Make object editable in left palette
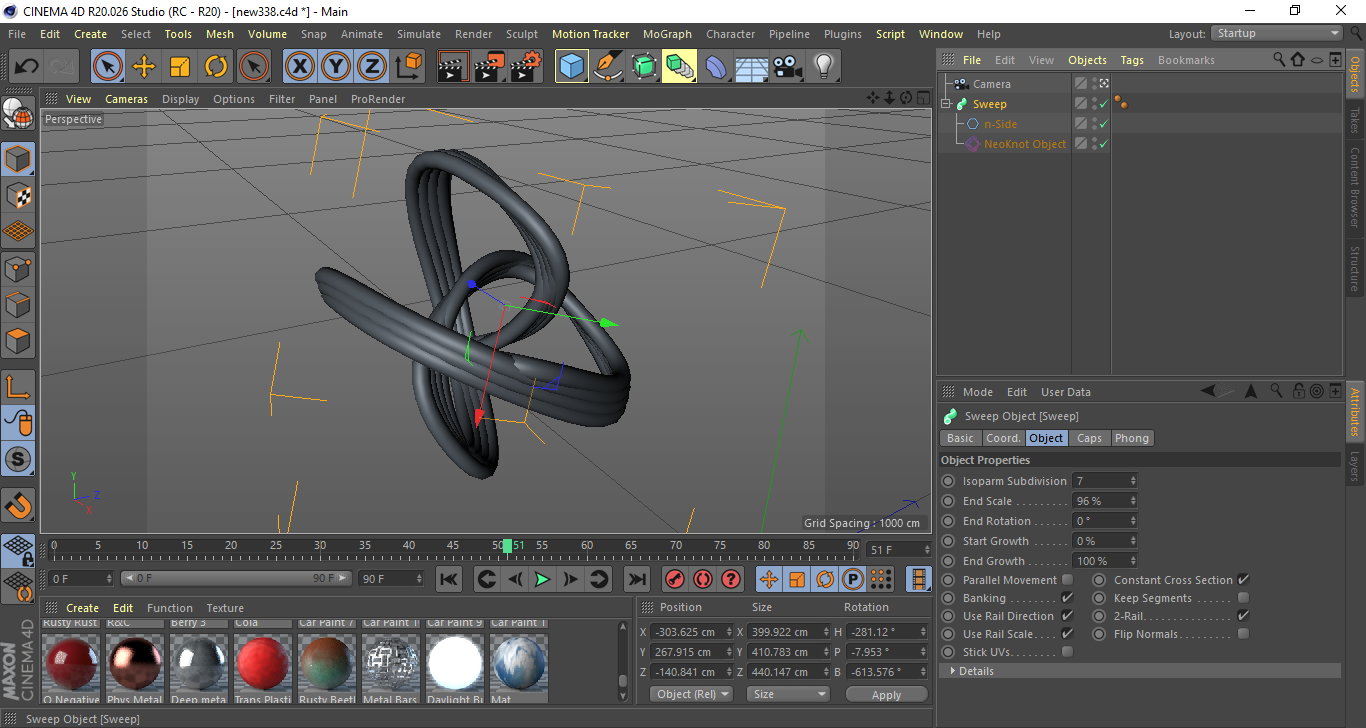 click(18, 113)
